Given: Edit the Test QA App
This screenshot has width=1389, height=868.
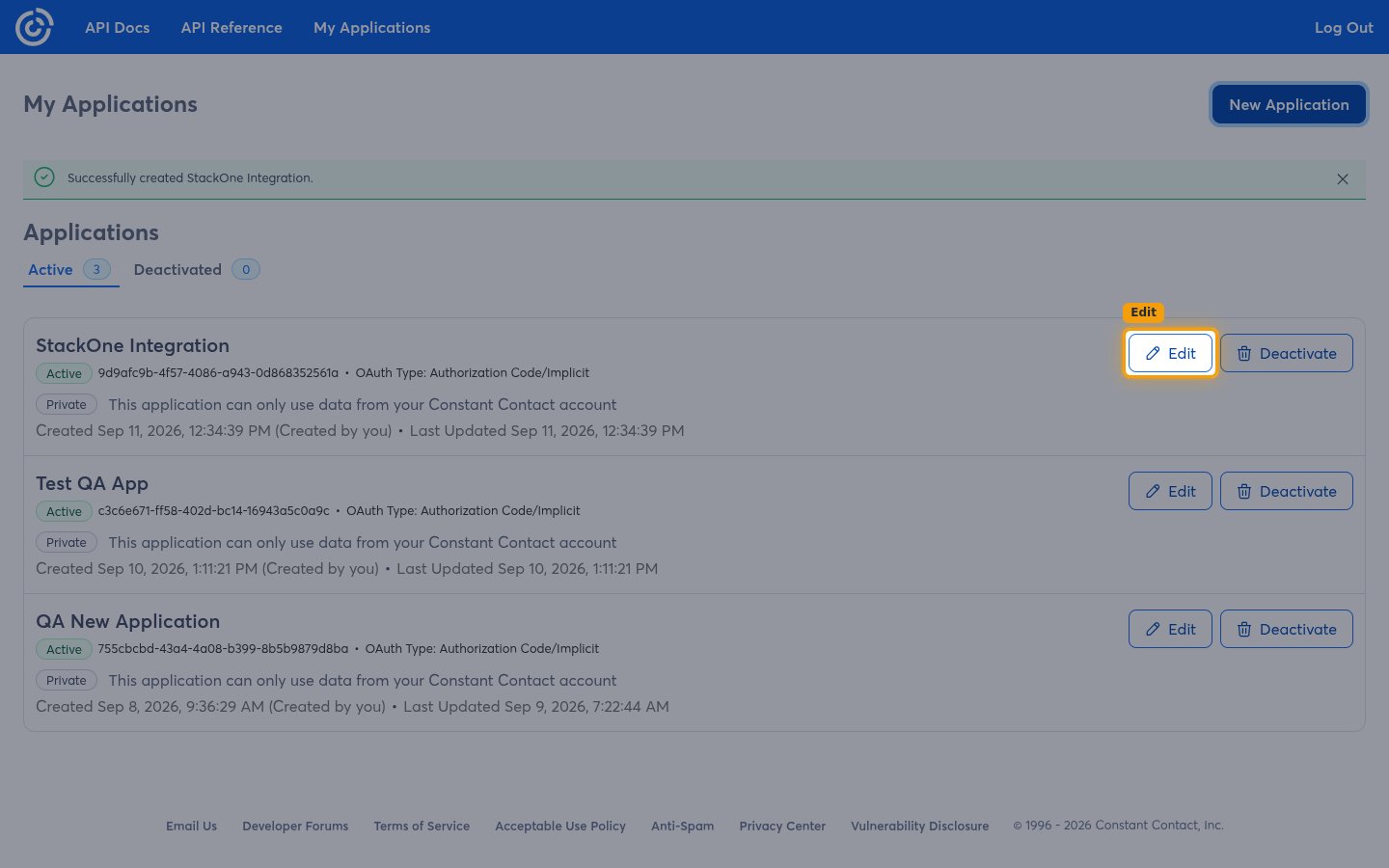Looking at the screenshot, I should pos(1170,491).
